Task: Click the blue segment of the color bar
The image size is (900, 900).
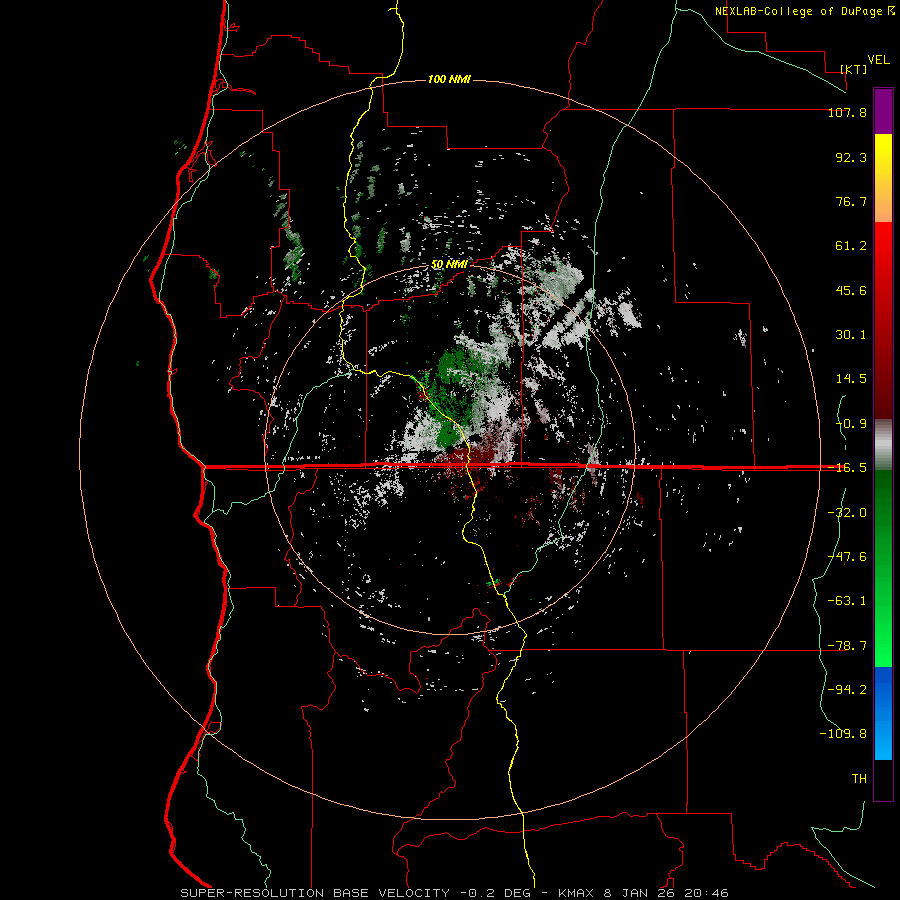Action: [883, 713]
